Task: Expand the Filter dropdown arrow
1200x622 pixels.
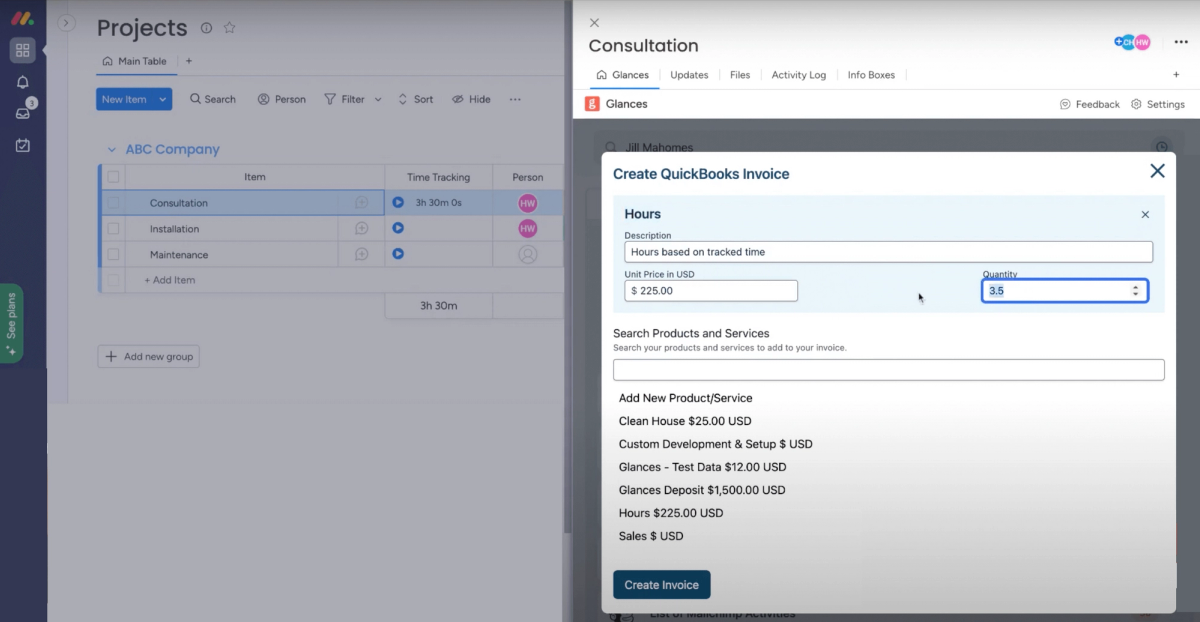Action: tap(378, 99)
